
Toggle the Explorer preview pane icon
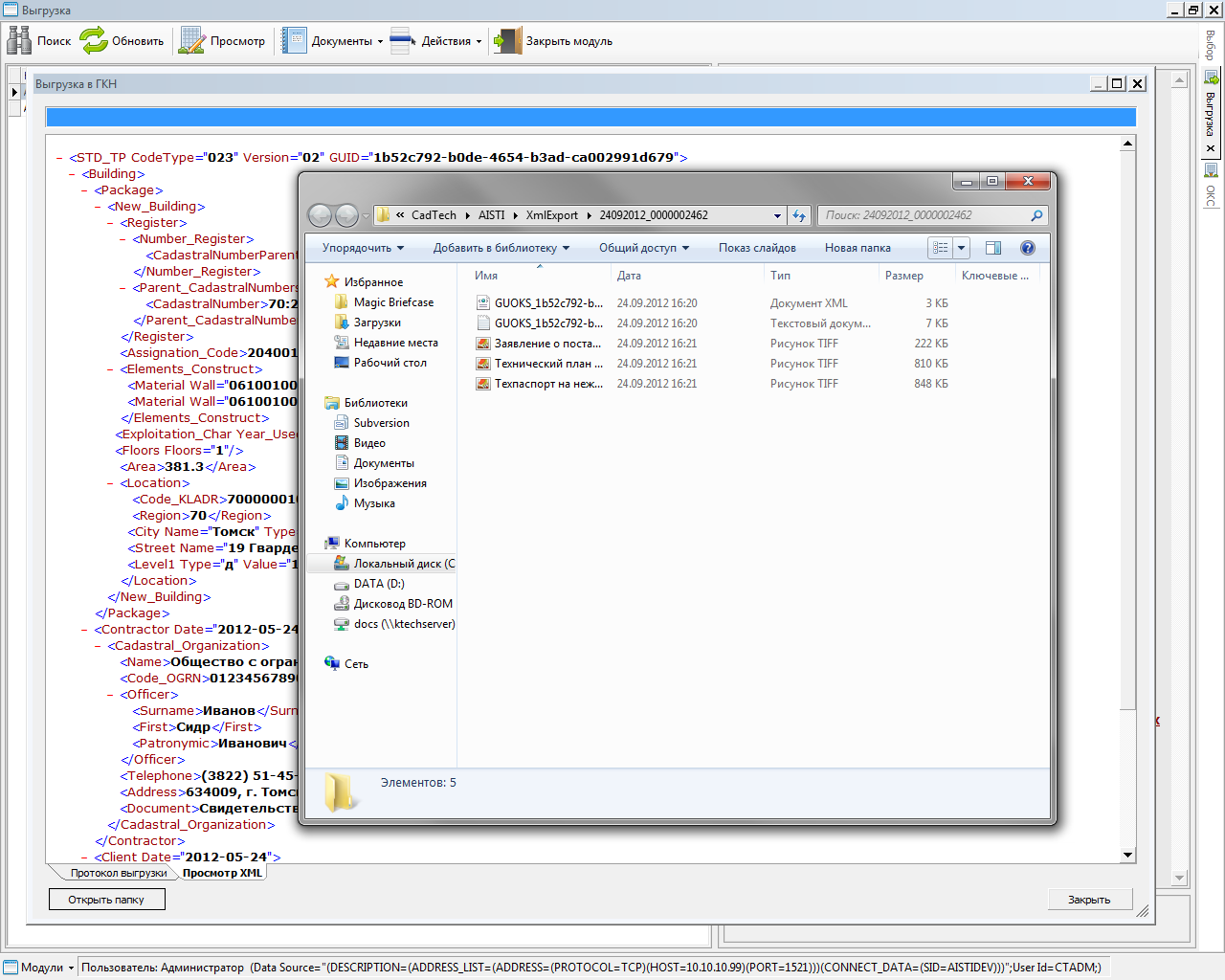pyautogui.click(x=993, y=248)
